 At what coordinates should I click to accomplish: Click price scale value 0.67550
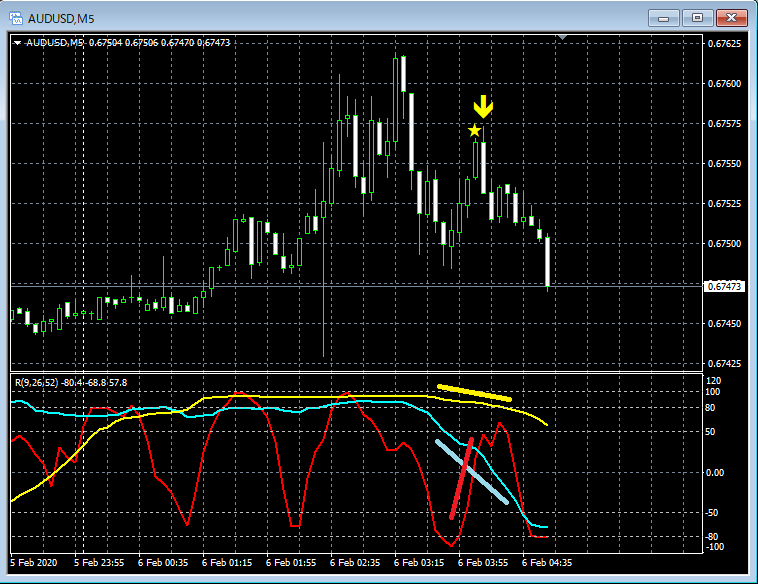pyautogui.click(x=724, y=164)
